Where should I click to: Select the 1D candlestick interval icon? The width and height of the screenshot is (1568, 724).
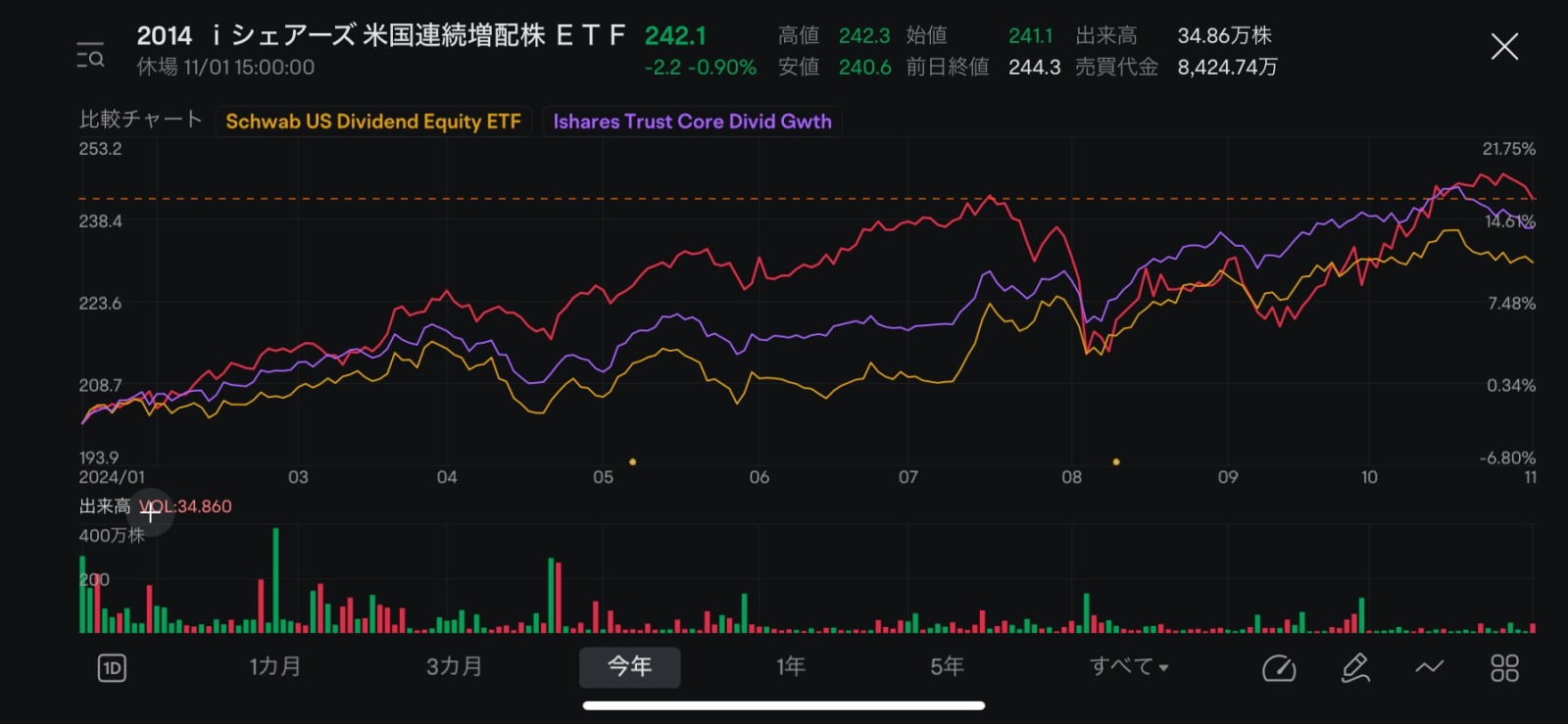(112, 668)
